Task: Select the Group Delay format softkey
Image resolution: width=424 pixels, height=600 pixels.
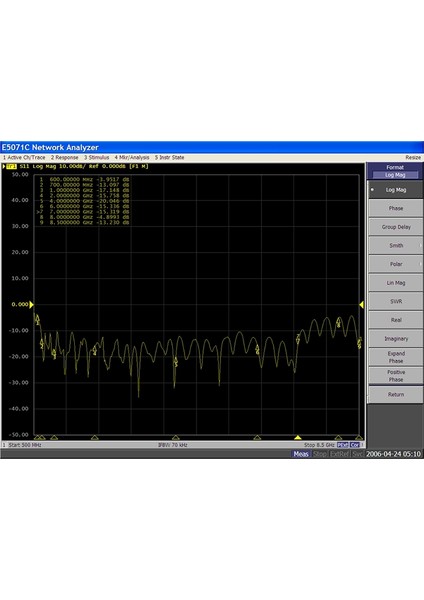Action: (396, 227)
